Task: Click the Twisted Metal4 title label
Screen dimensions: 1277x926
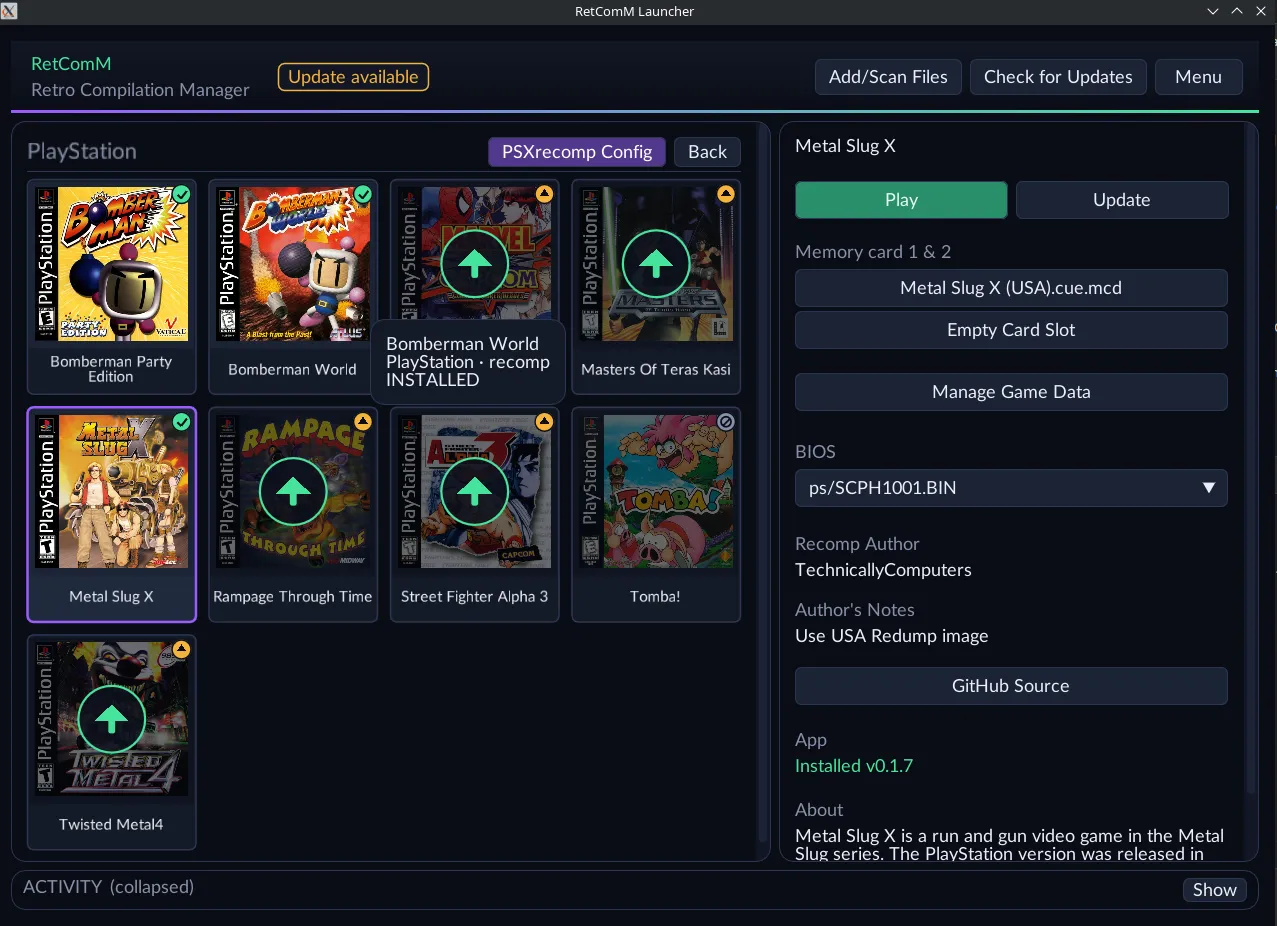Action: [x=111, y=825]
